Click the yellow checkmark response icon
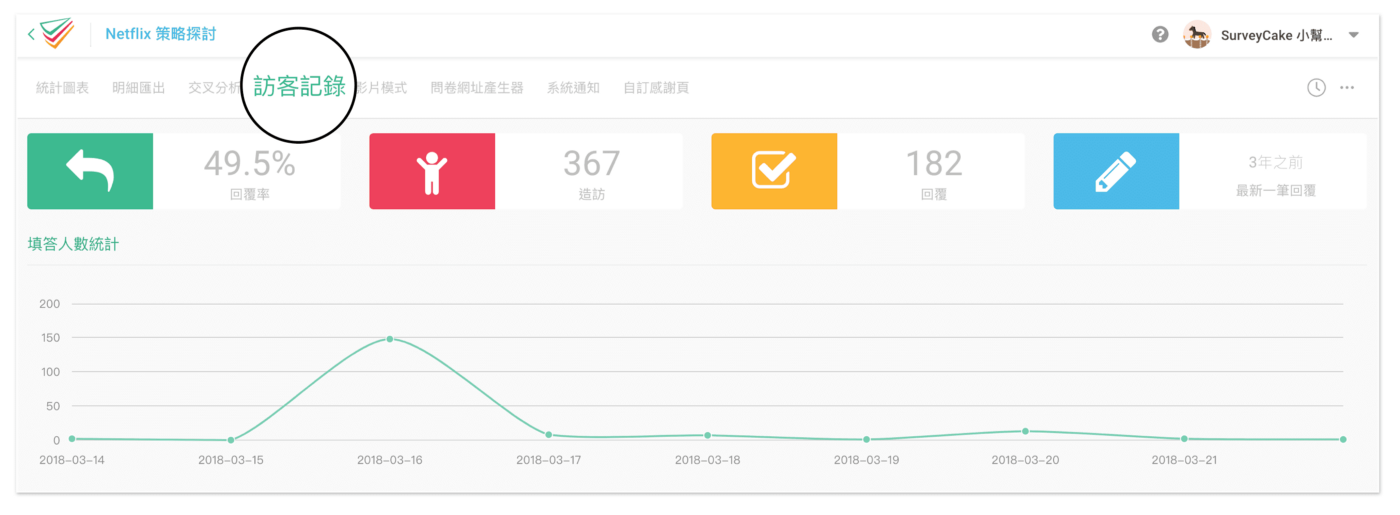 tap(774, 171)
